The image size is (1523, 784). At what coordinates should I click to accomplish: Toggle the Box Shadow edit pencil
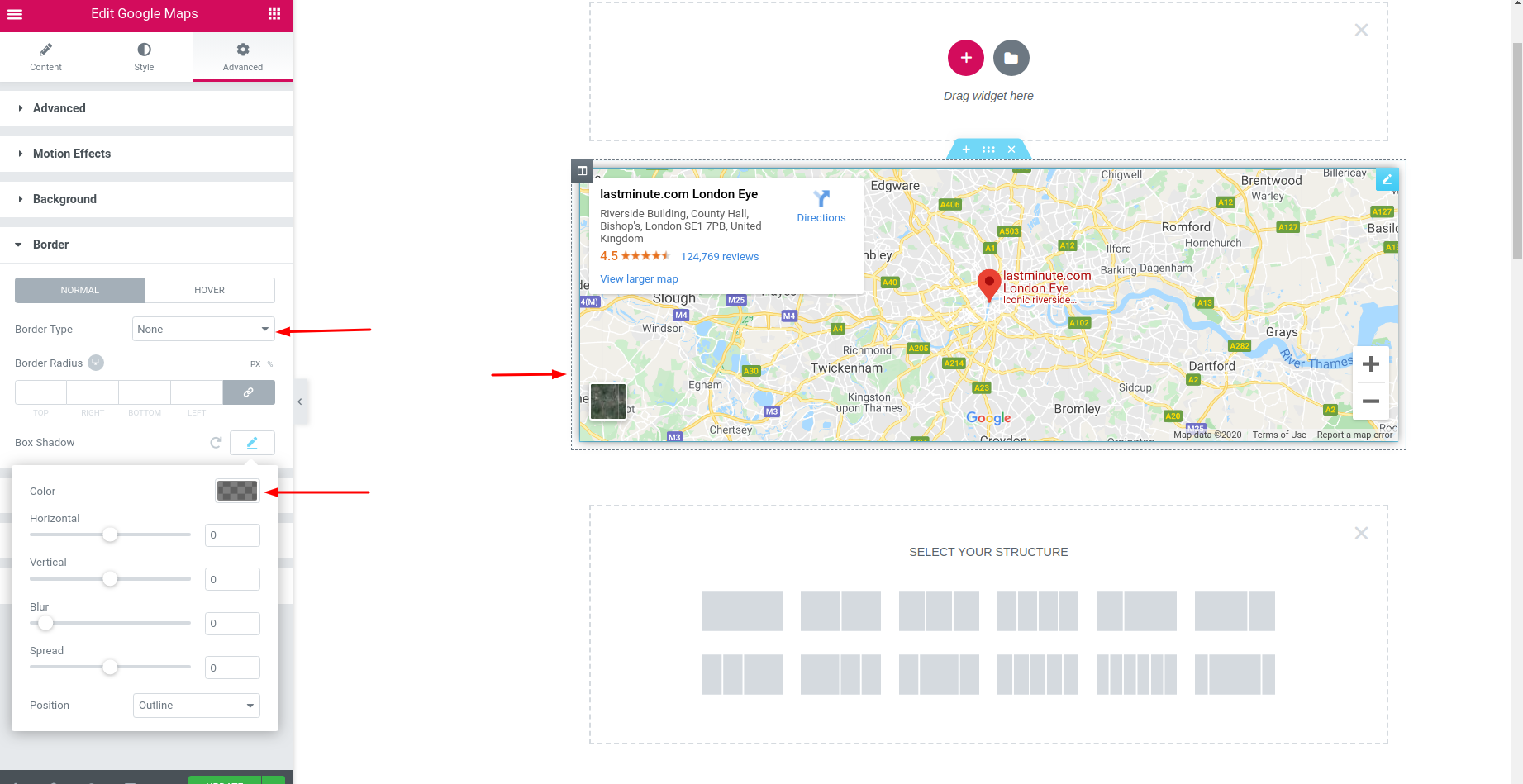click(x=252, y=443)
